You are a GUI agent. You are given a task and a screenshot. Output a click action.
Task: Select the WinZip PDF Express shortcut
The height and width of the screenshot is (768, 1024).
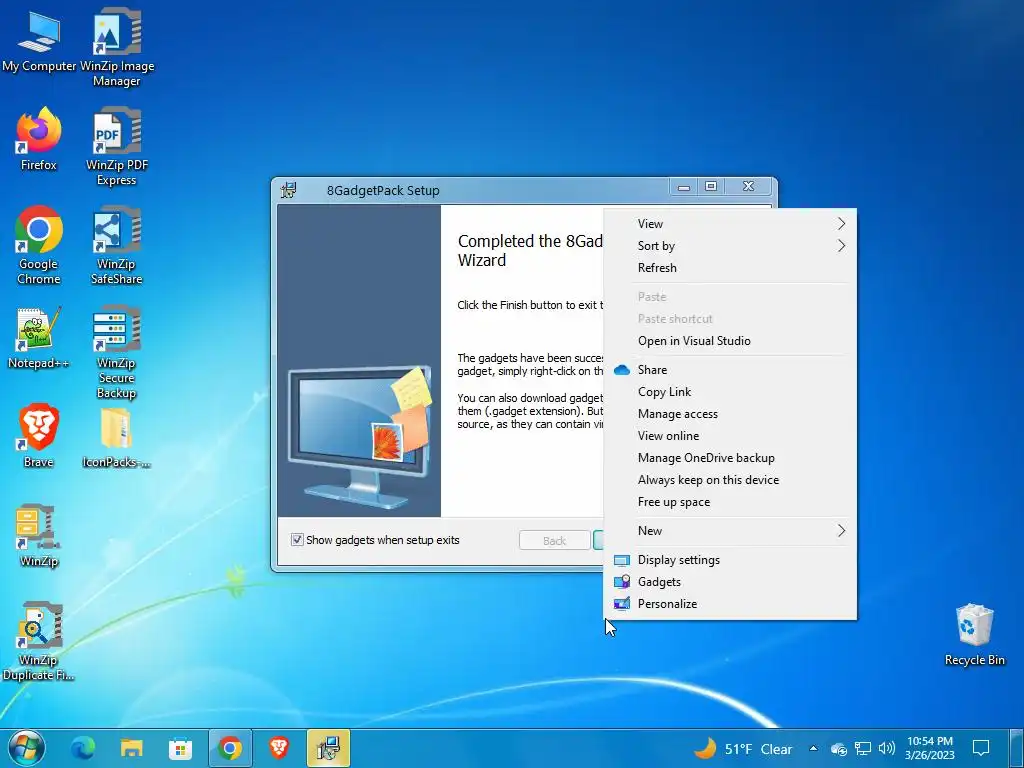pos(117,148)
